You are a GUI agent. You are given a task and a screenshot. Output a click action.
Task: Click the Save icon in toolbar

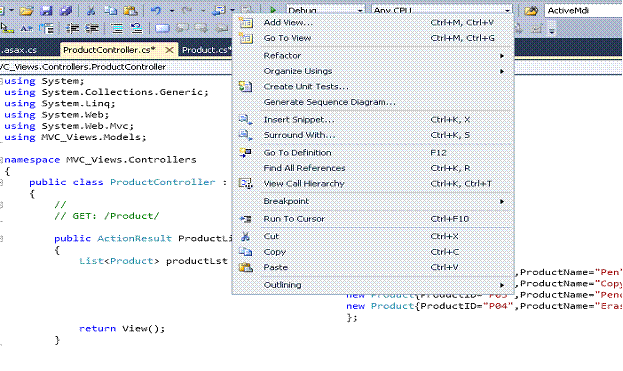(x=46, y=10)
